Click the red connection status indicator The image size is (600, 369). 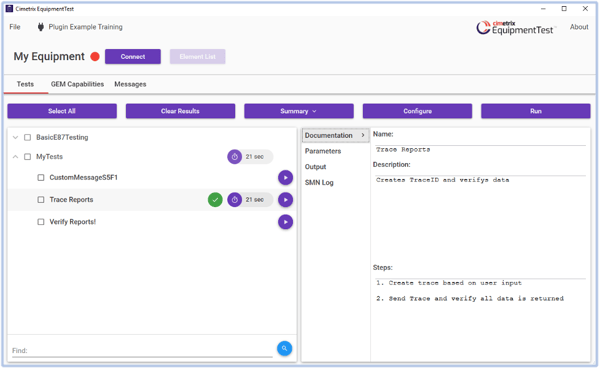[x=95, y=57]
